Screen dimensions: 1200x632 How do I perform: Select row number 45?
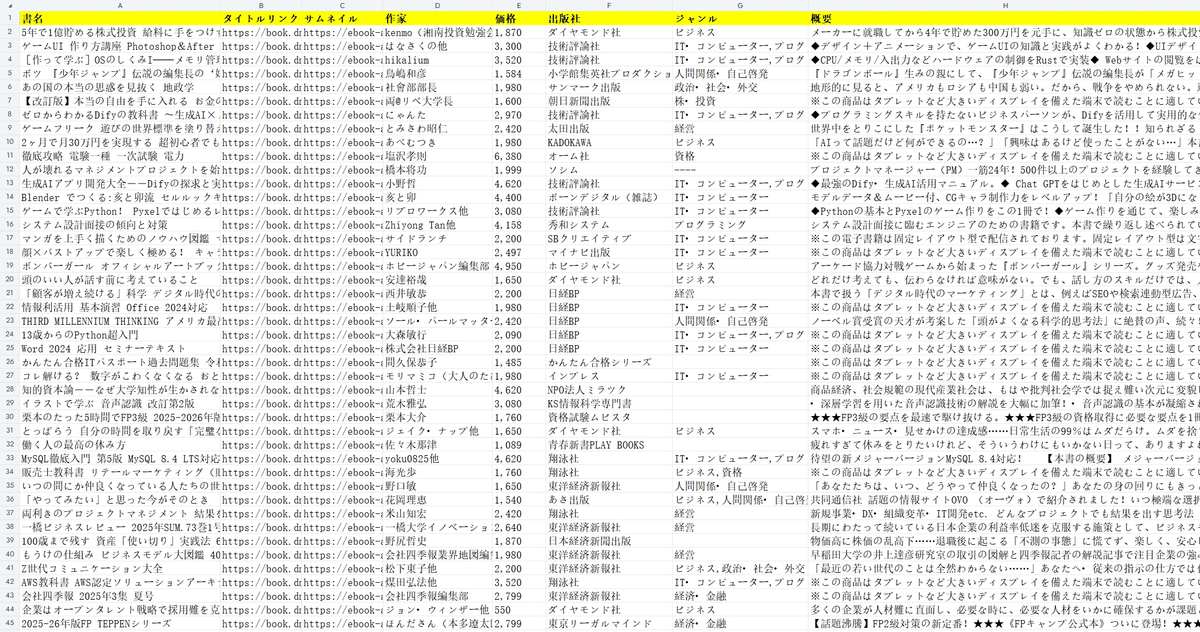pos(9,623)
